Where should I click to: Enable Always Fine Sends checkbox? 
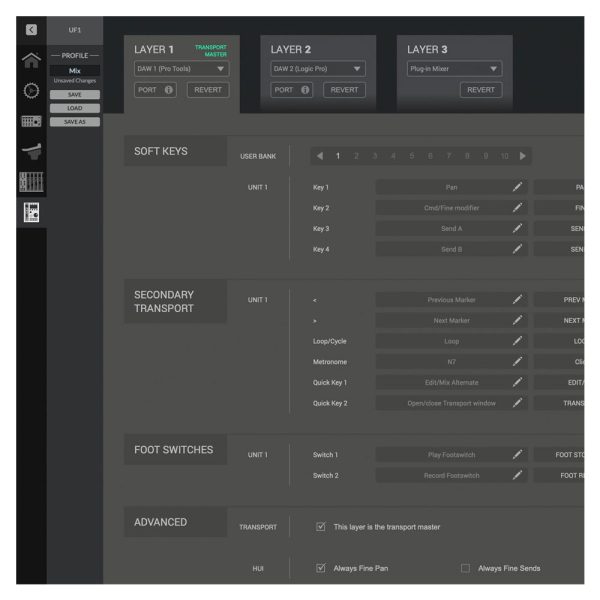pyautogui.click(x=465, y=568)
